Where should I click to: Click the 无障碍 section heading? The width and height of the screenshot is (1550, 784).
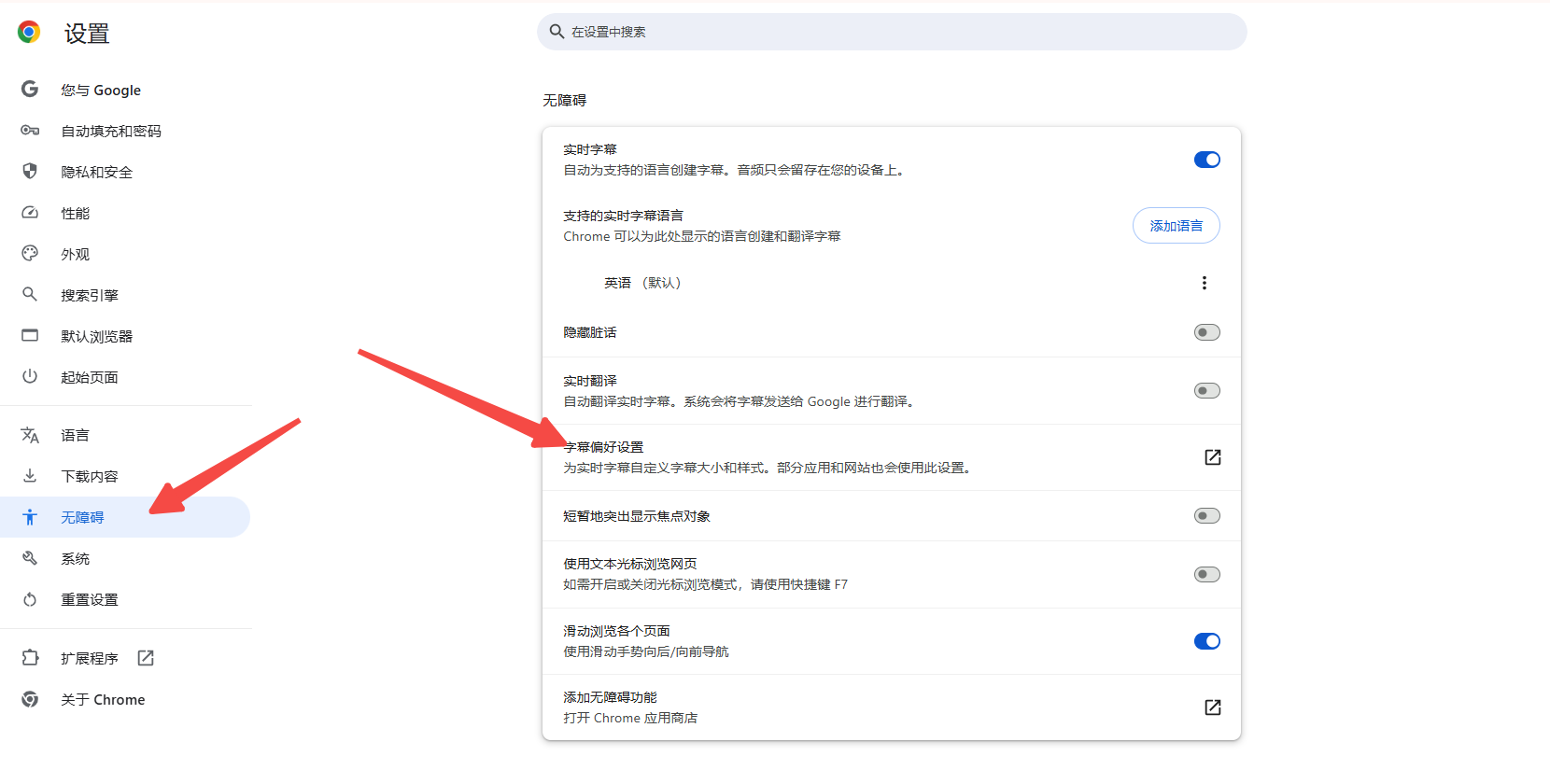pyautogui.click(x=565, y=100)
